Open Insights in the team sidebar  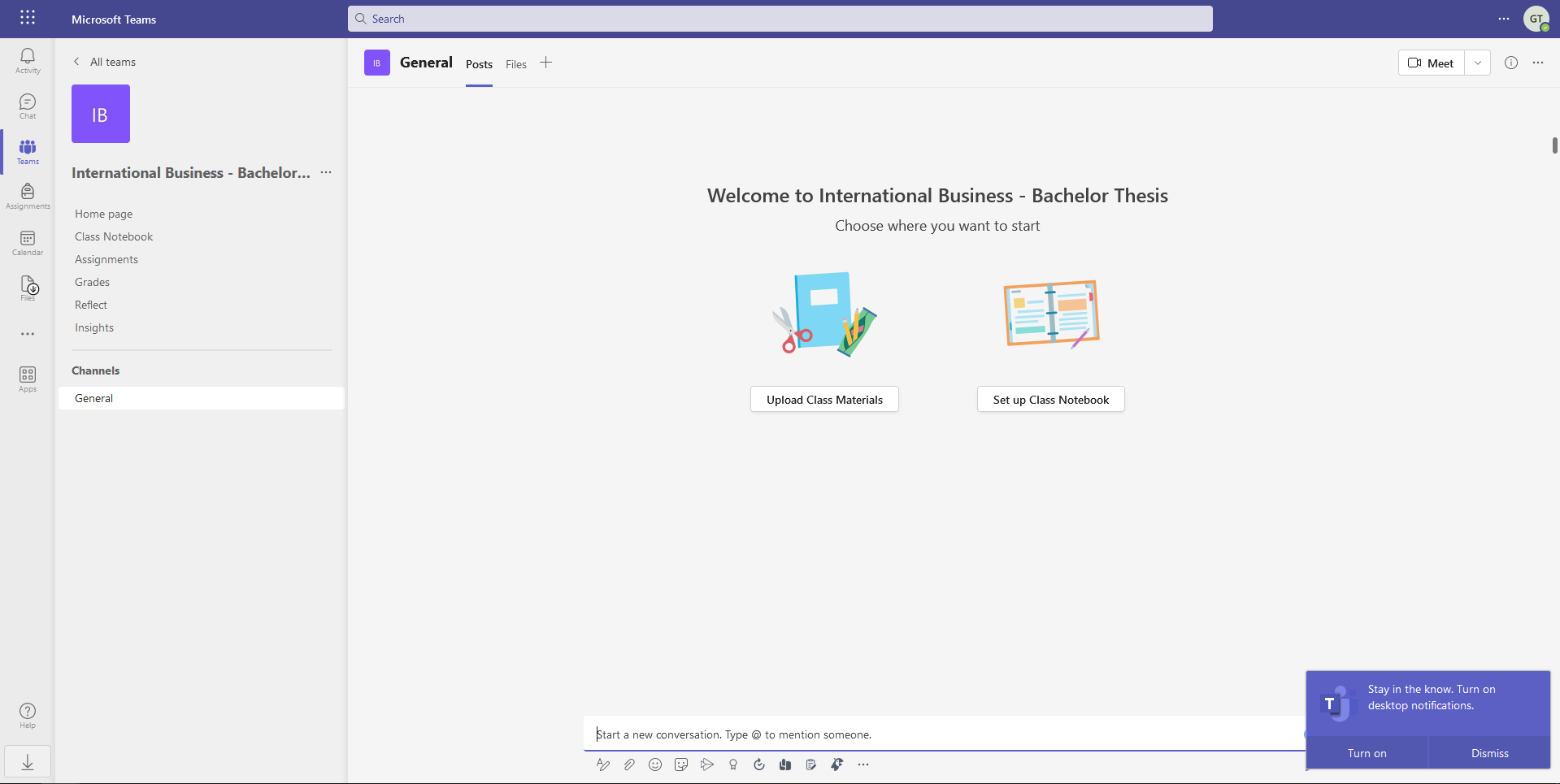[x=94, y=327]
